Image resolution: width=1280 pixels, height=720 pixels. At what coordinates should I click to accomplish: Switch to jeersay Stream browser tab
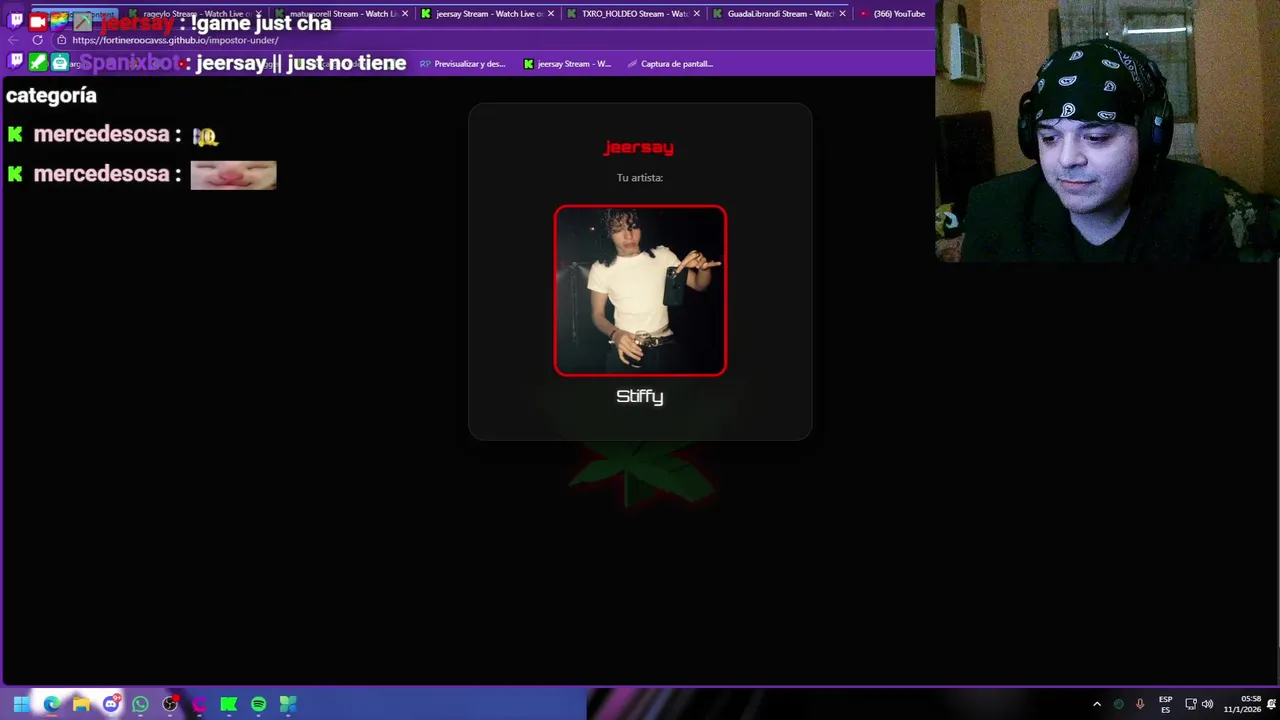tap(488, 14)
